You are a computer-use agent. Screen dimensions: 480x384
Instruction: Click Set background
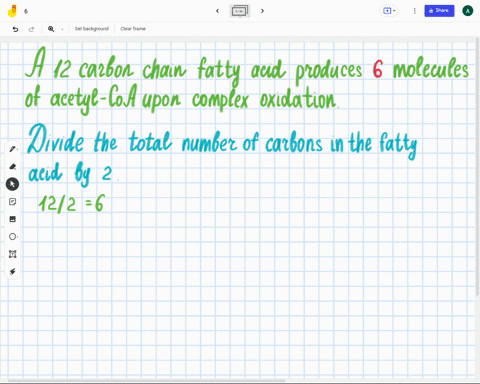click(92, 29)
